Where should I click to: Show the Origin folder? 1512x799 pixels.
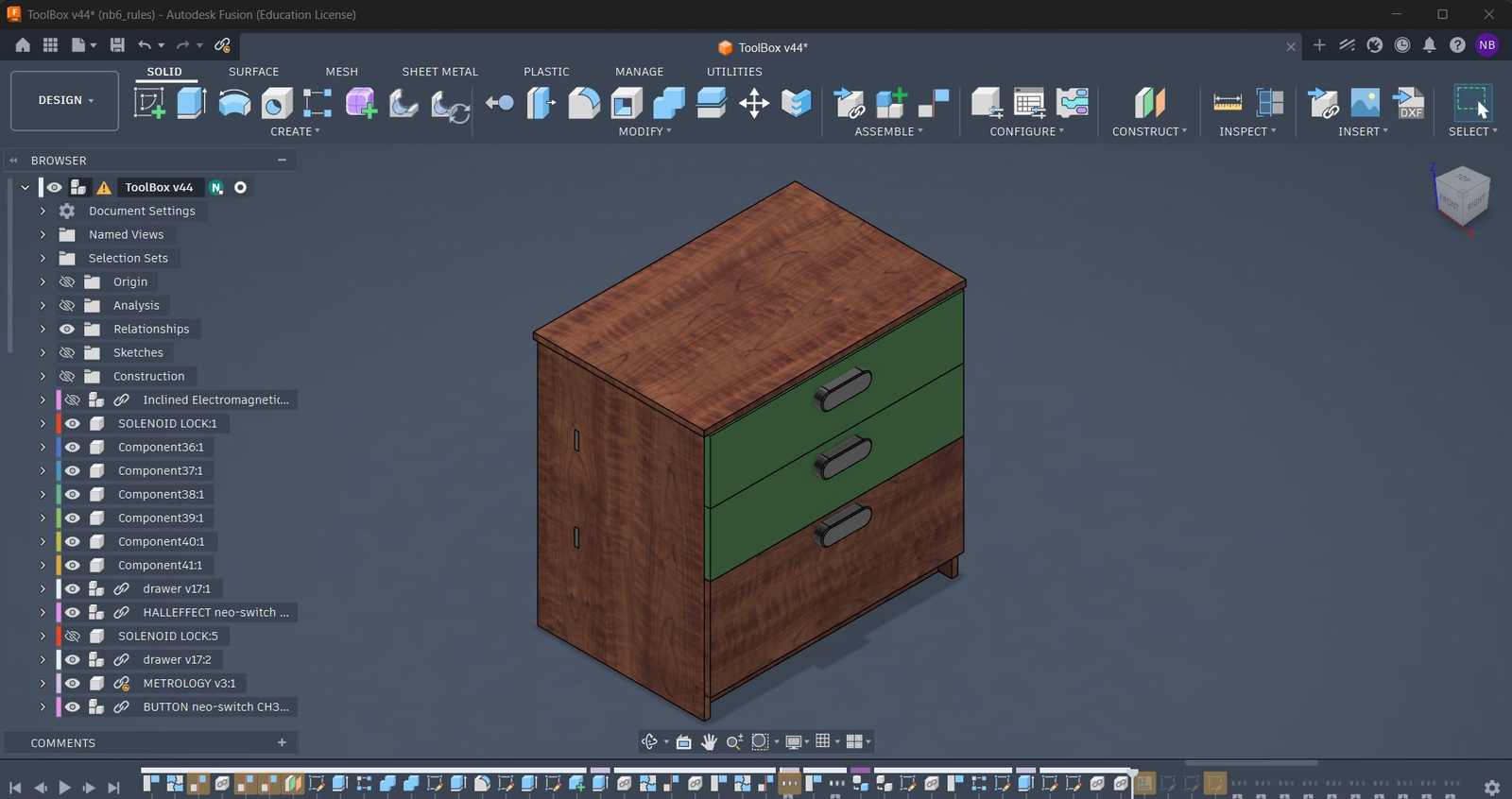point(67,281)
